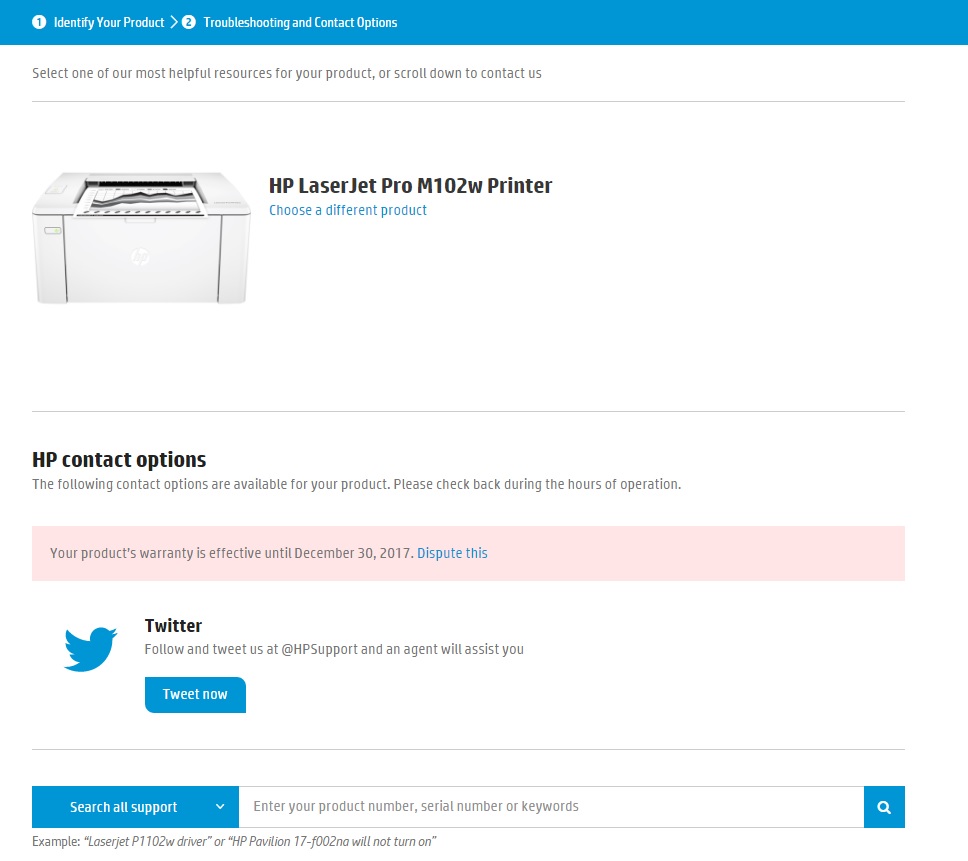The width and height of the screenshot is (968, 861).
Task: Select Troubleshooting and Contact Options step
Action: (x=300, y=22)
